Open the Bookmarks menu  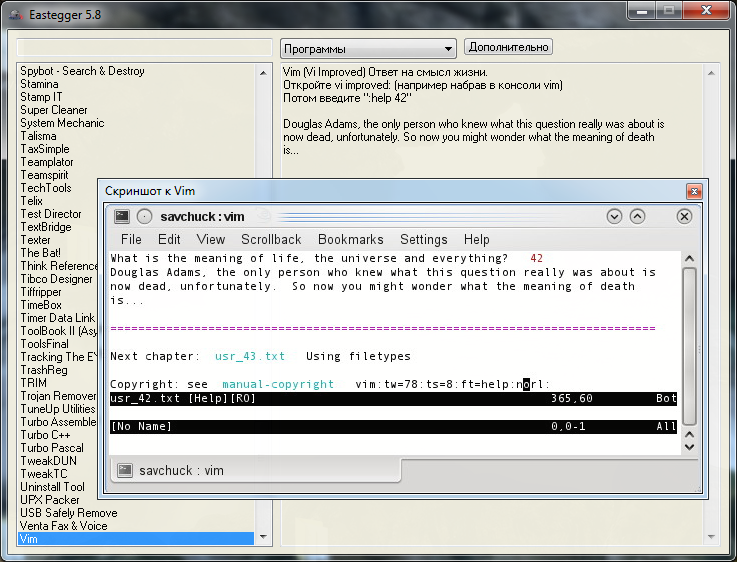tap(350, 239)
